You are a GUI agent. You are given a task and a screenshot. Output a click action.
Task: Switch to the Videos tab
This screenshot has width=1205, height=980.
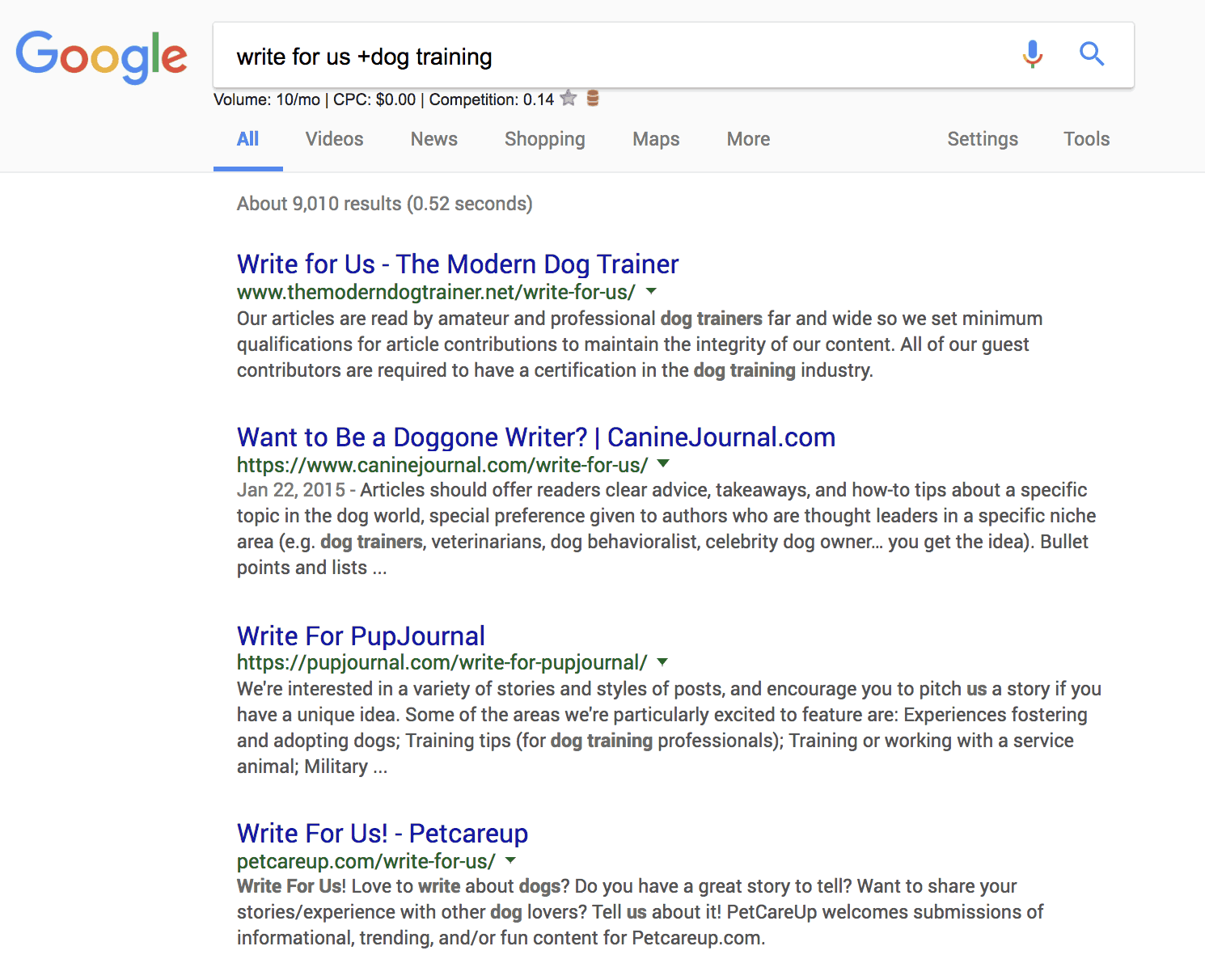333,139
